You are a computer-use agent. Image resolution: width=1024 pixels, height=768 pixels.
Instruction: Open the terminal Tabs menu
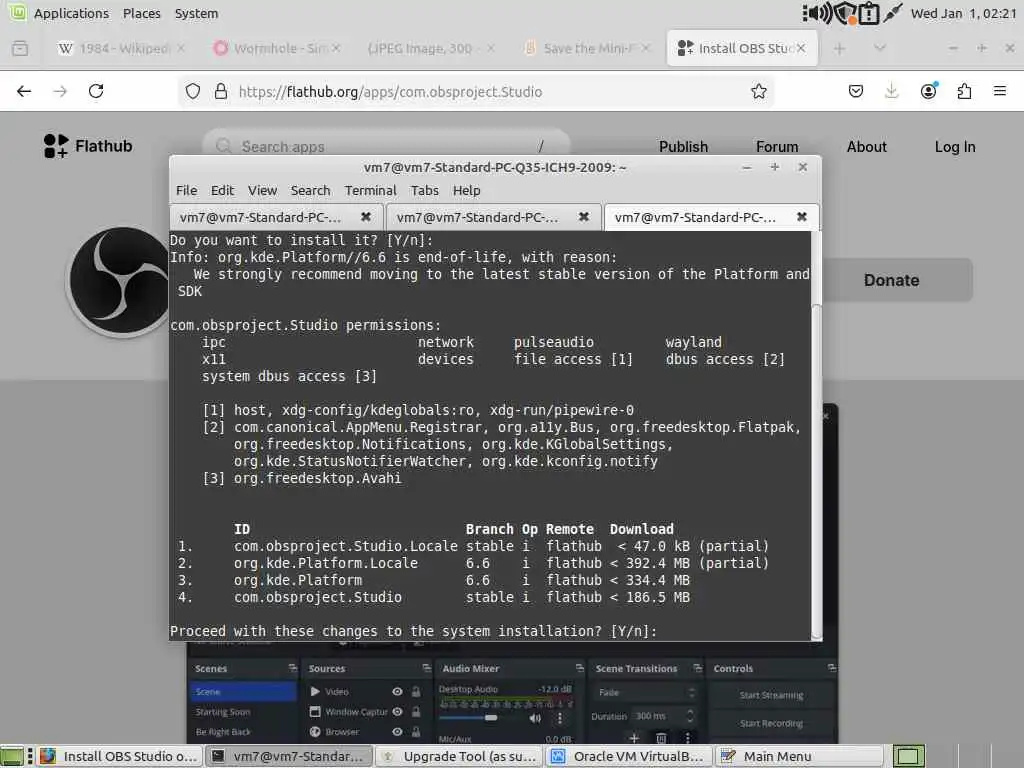(424, 190)
